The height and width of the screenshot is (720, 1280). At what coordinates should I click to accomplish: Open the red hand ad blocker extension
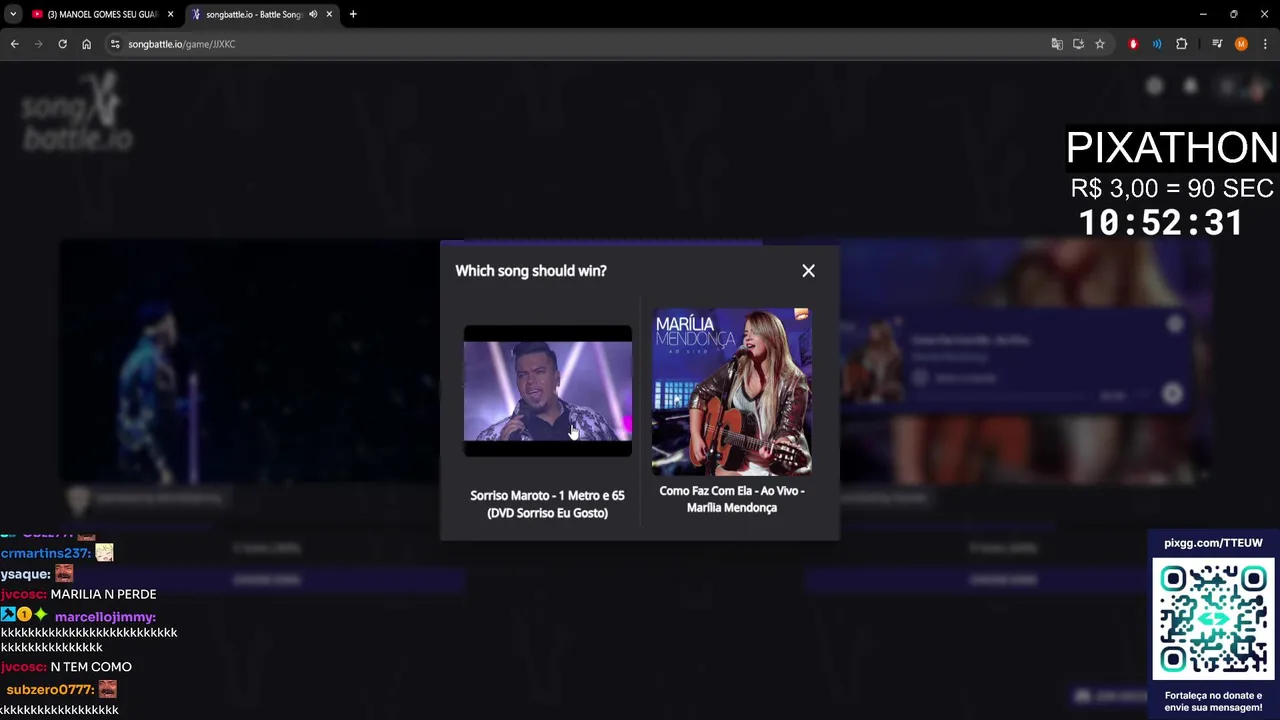(x=1133, y=44)
